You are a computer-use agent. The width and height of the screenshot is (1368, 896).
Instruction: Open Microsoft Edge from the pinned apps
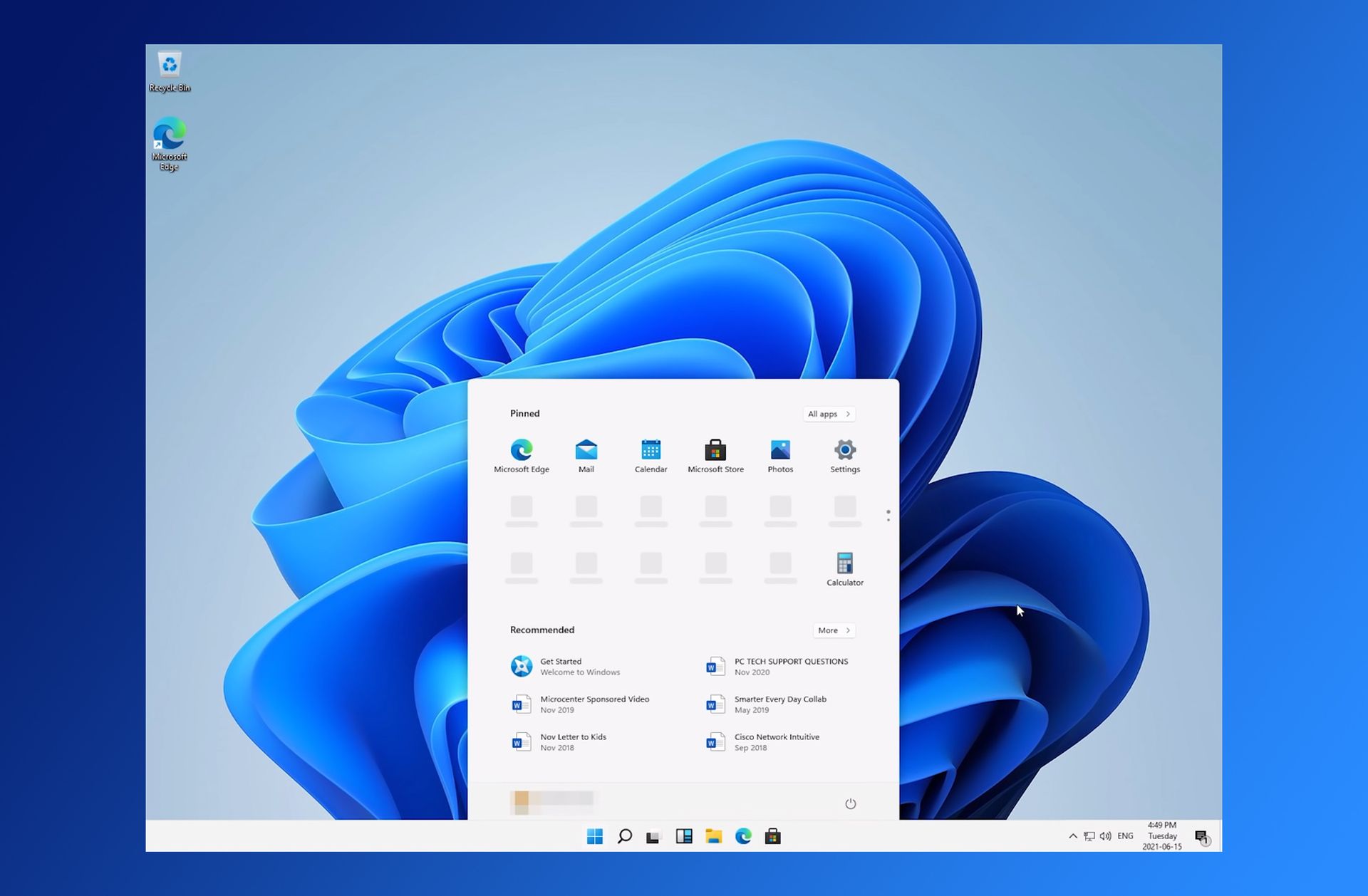point(522,451)
